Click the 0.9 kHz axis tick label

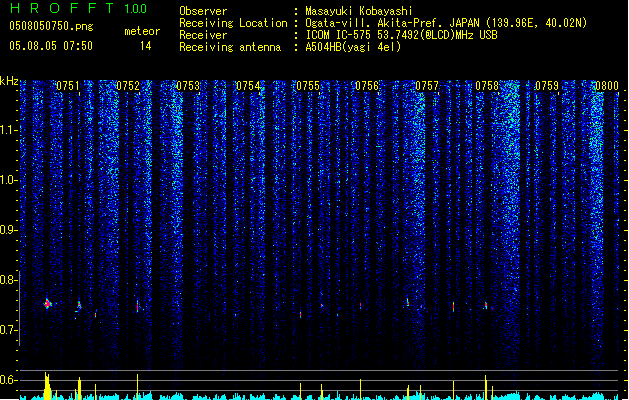pyautogui.click(x=9, y=230)
